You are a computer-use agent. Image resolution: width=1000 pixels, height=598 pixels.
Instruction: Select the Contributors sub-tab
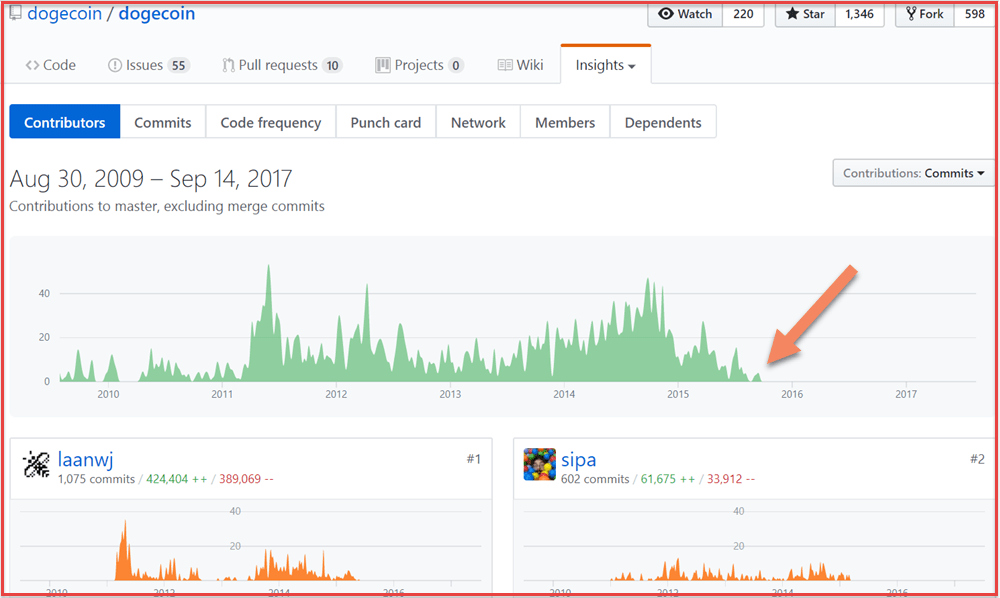pos(64,122)
